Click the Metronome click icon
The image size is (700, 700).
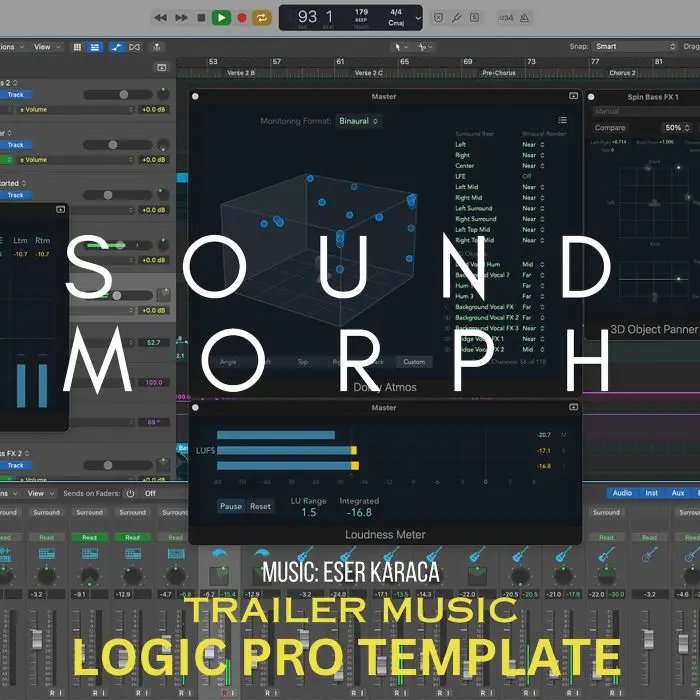(525, 18)
